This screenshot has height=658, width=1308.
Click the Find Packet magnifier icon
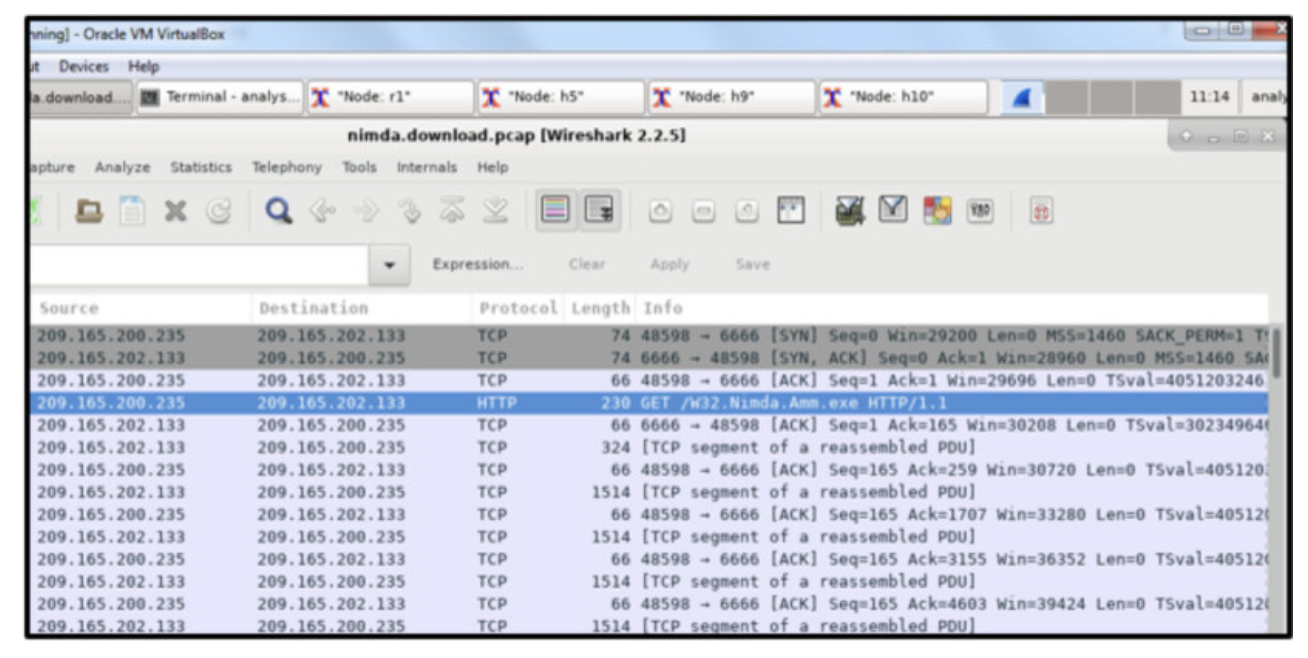[280, 212]
